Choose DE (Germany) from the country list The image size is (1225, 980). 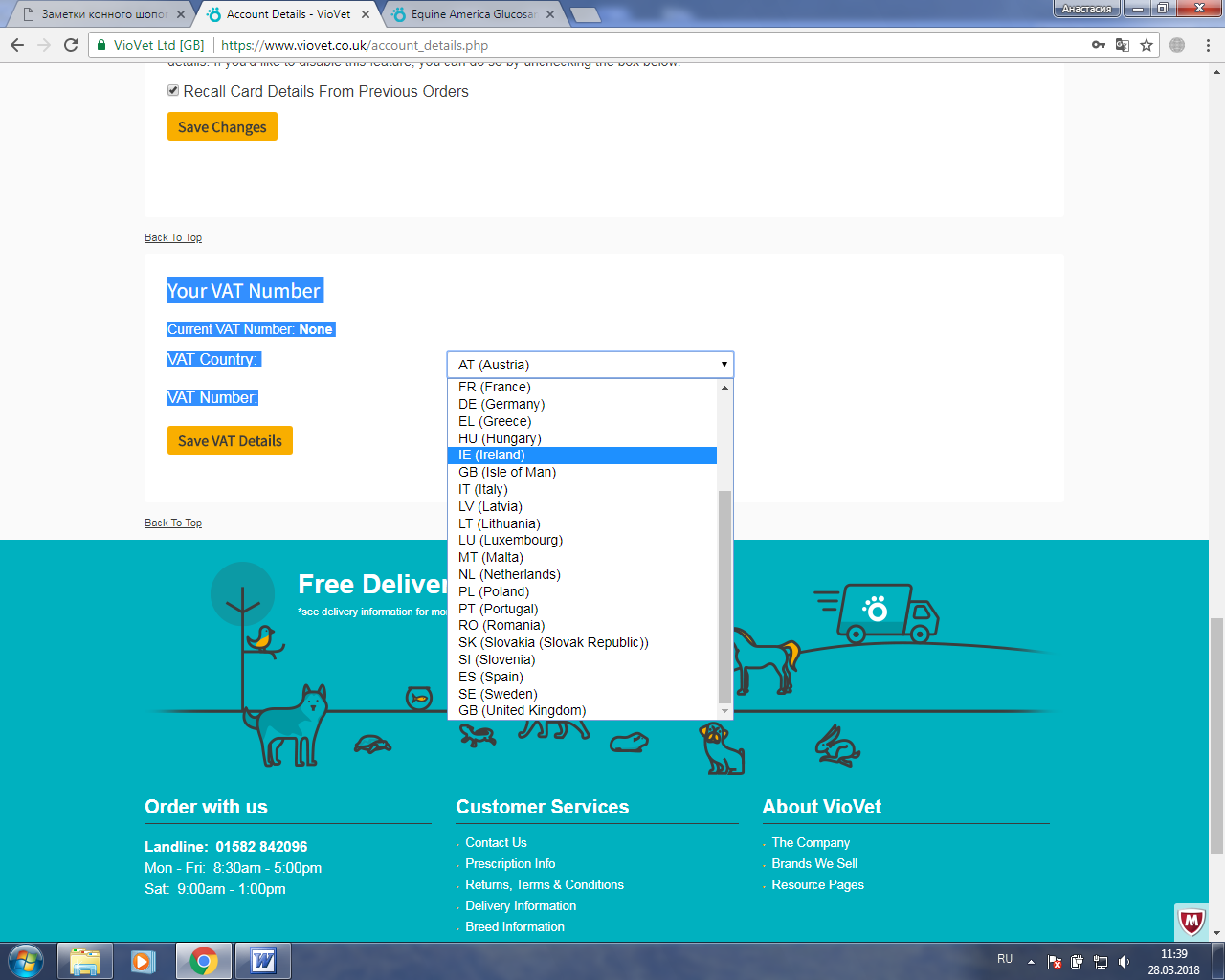click(582, 404)
